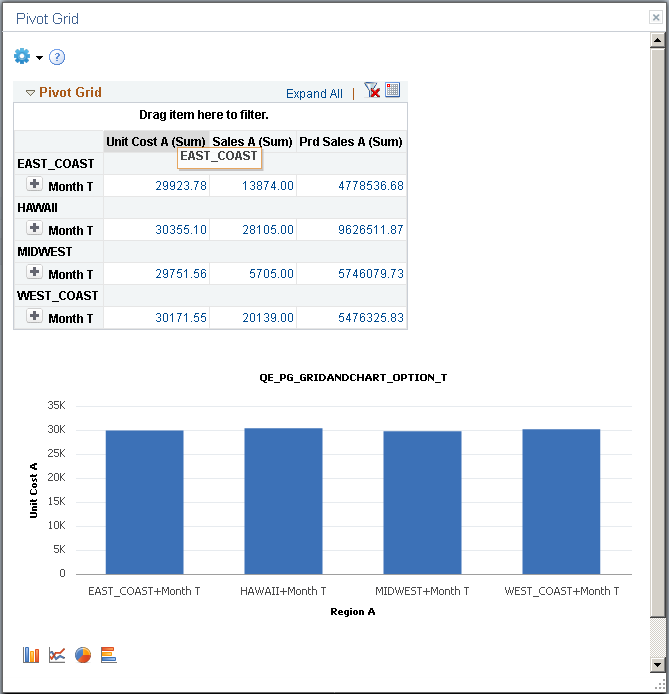Expand Month T under MIDWEST
The image size is (669, 694).
34,273
